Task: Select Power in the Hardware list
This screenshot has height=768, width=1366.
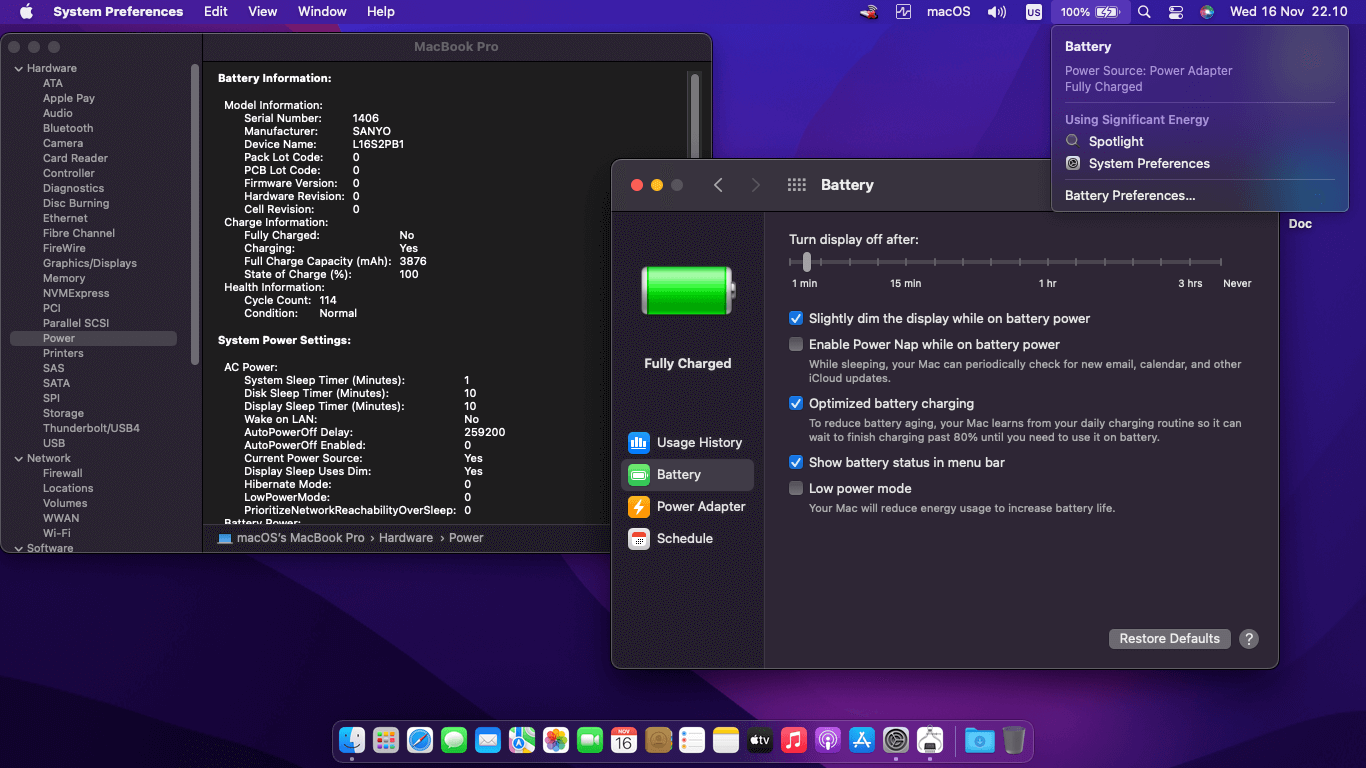Action: point(93,339)
